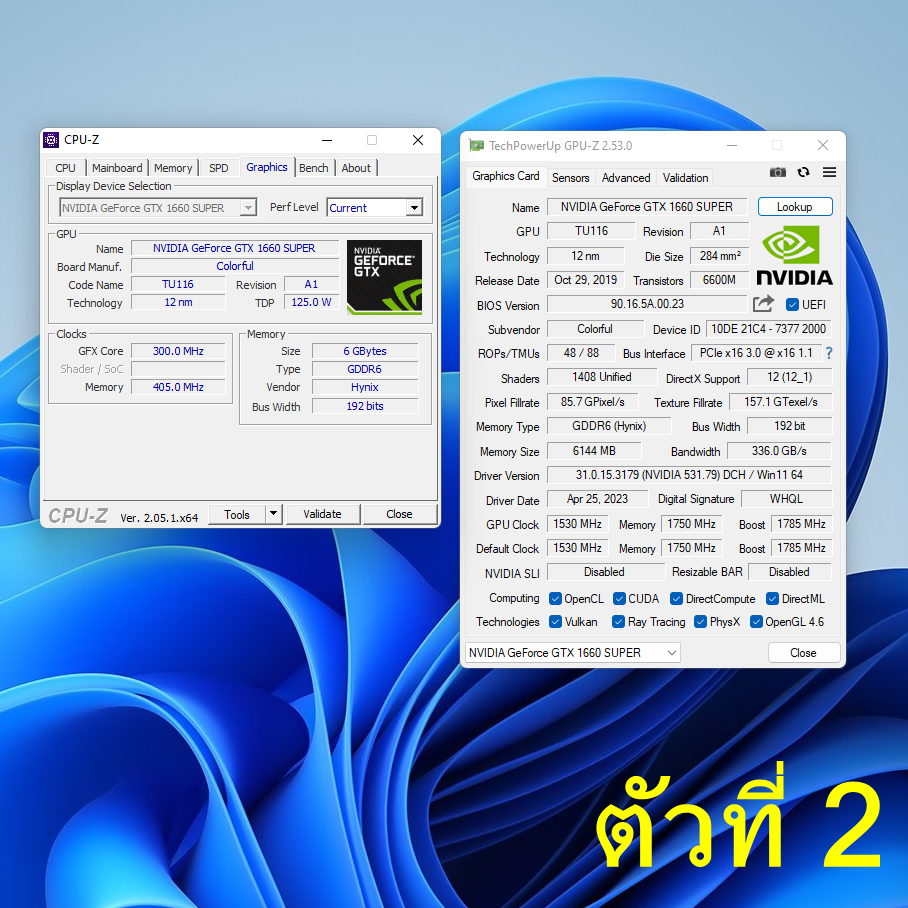Expand the Tools dropdown arrow in CPU-Z
908x908 pixels.
click(273, 514)
